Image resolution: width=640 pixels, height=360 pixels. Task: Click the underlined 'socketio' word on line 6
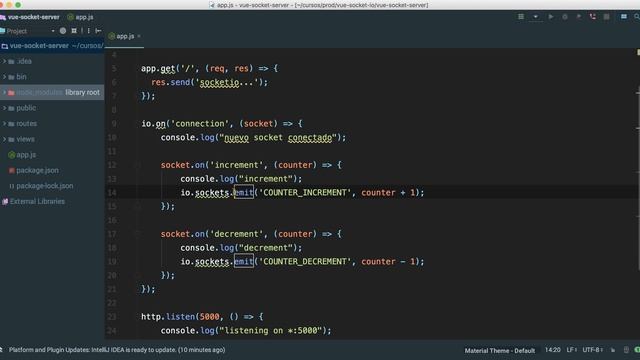click(220, 82)
